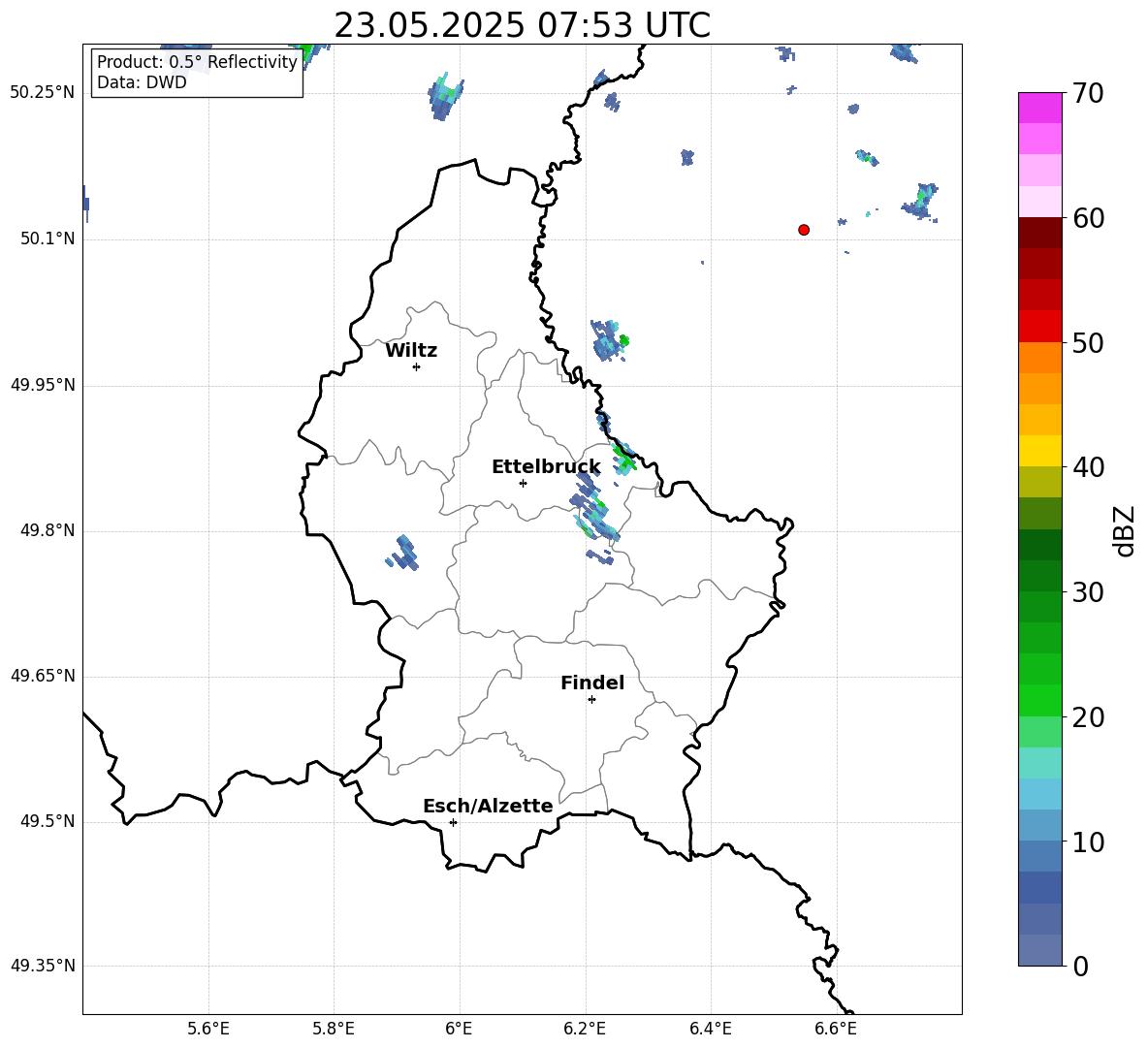Click the colorbar tick label 0

pos(1080,966)
